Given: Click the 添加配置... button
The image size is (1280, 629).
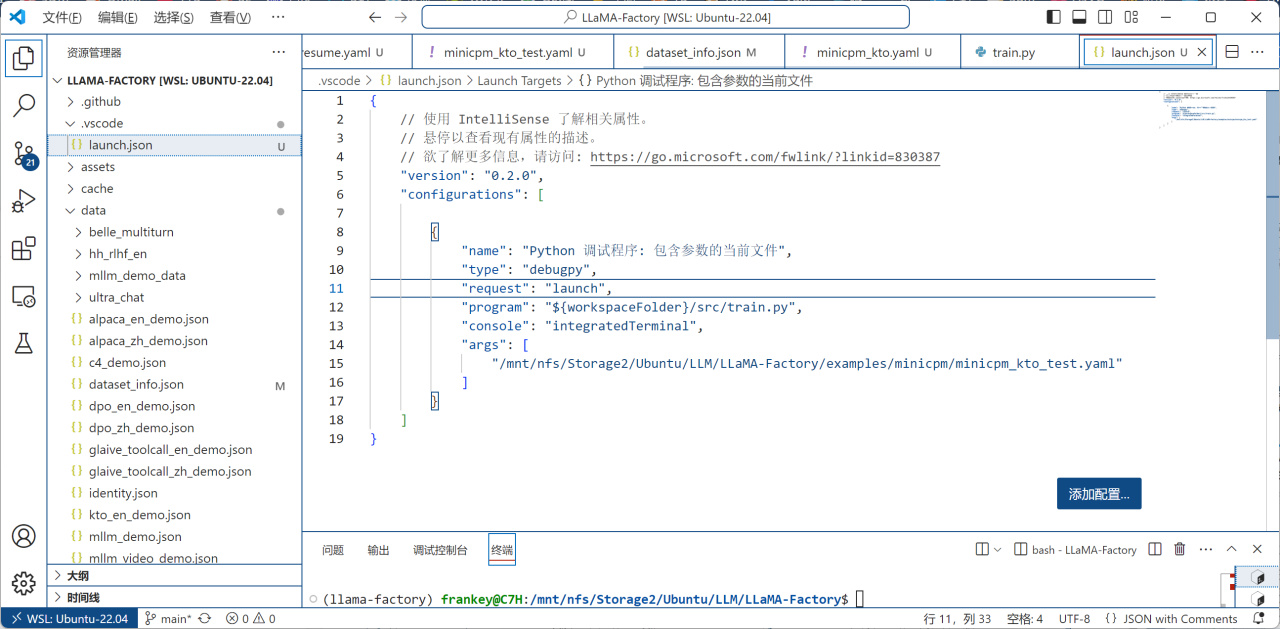Looking at the screenshot, I should tap(1098, 494).
